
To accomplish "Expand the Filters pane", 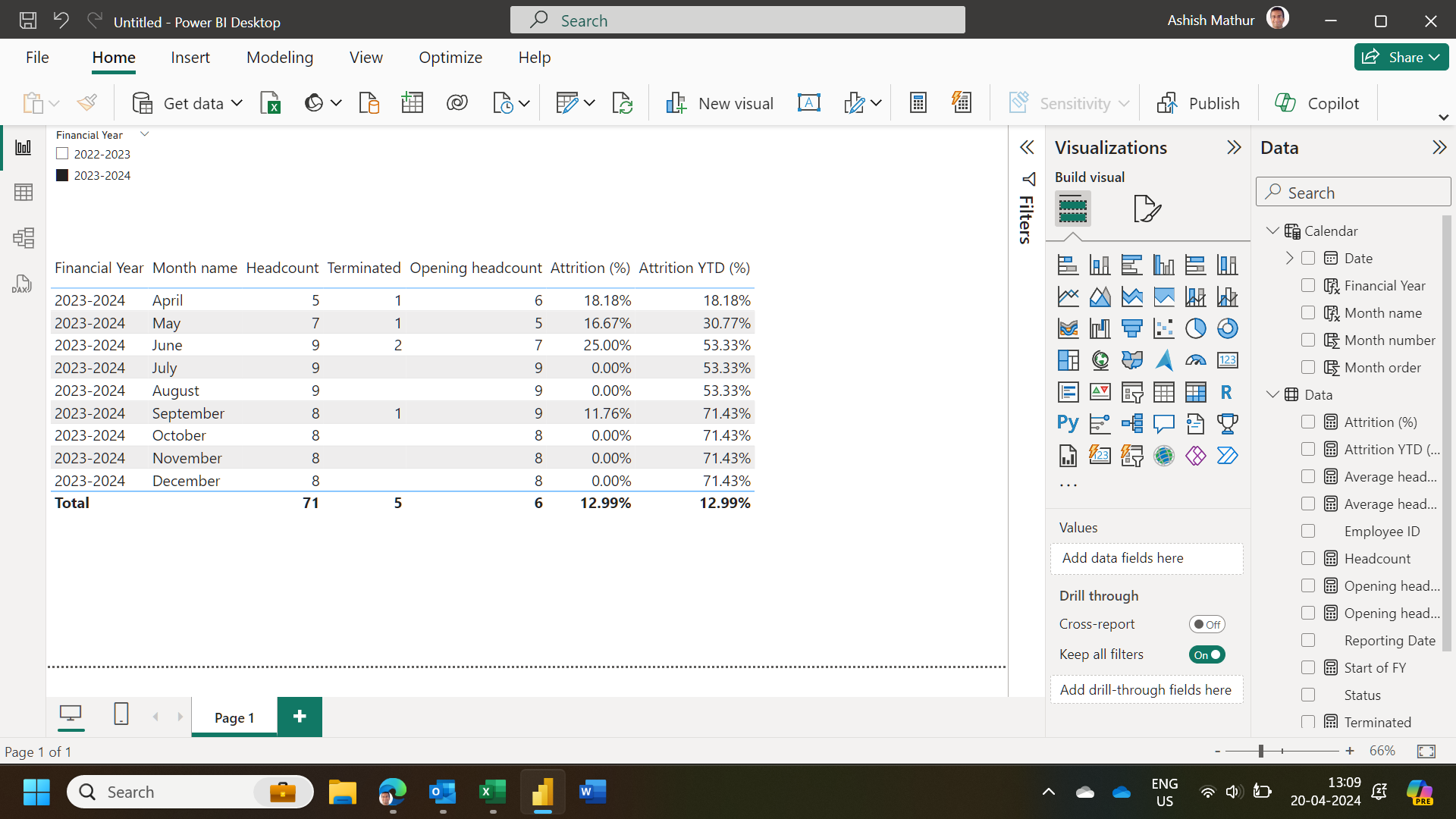I will 1027,147.
